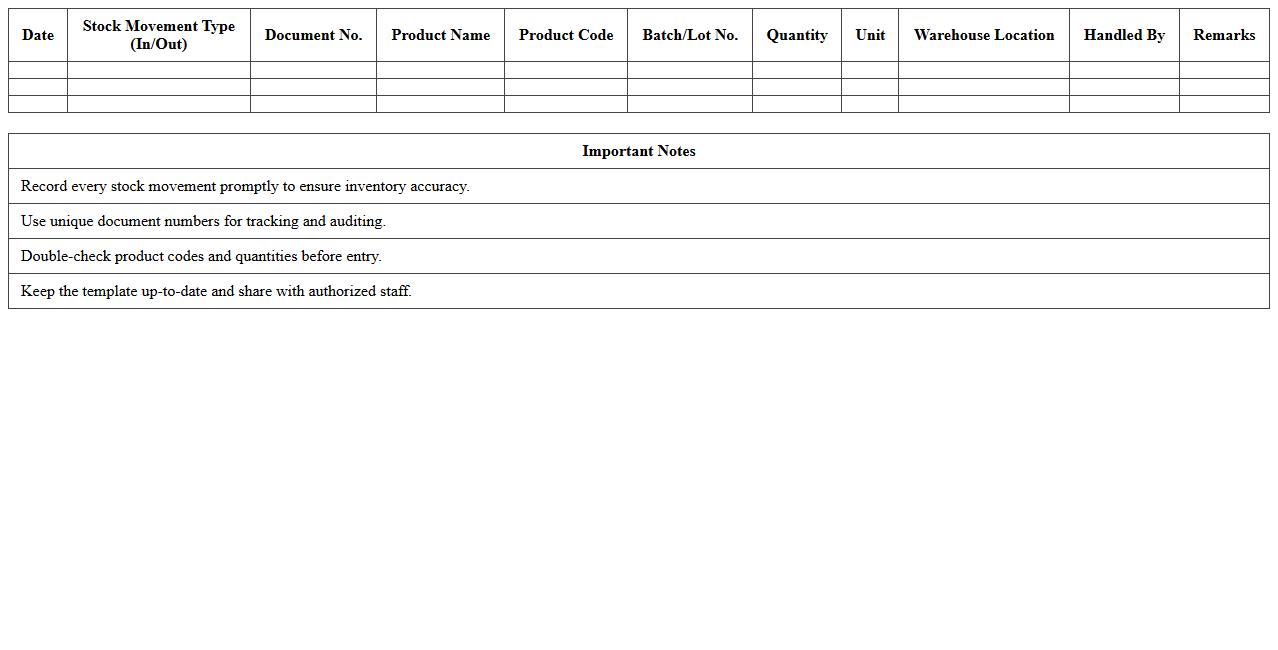Select the second empty cell under Document No.
The width and height of the screenshot is (1278, 650).
pyautogui.click(x=313, y=87)
